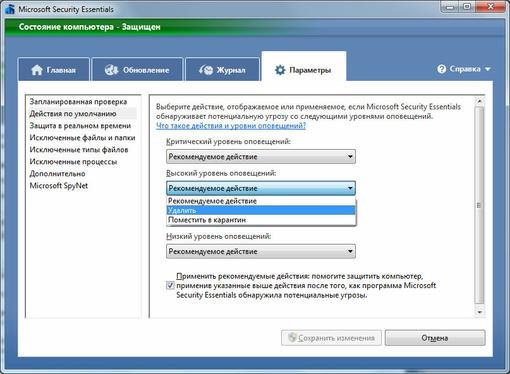510x374 pixels.
Task: Click the globe update icon on Обновление tab
Action: coord(111,70)
